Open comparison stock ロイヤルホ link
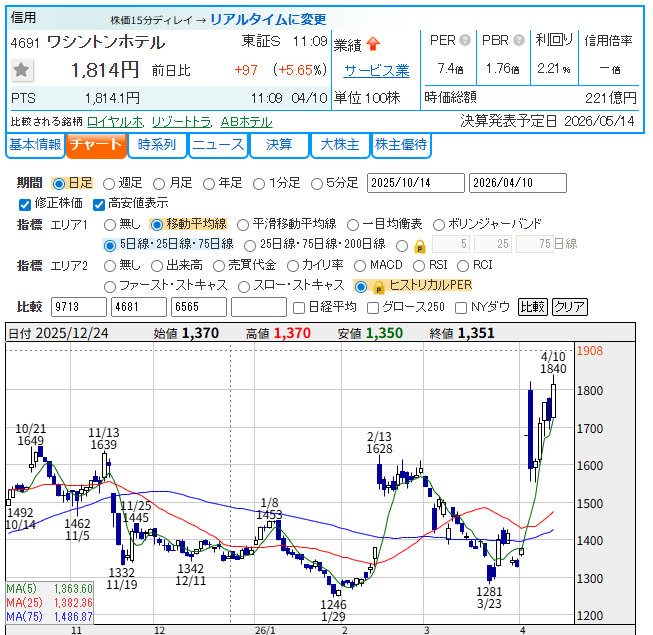The width and height of the screenshot is (653, 635). (115, 122)
